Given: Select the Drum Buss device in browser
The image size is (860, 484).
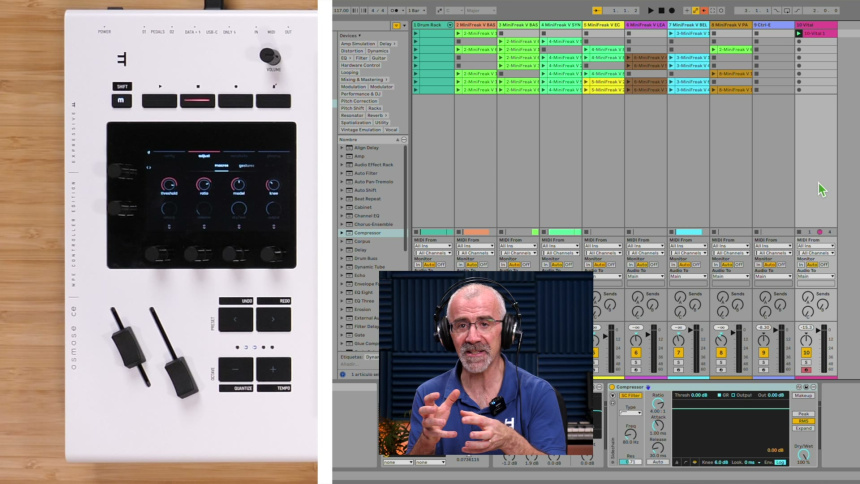Looking at the screenshot, I should (366, 258).
